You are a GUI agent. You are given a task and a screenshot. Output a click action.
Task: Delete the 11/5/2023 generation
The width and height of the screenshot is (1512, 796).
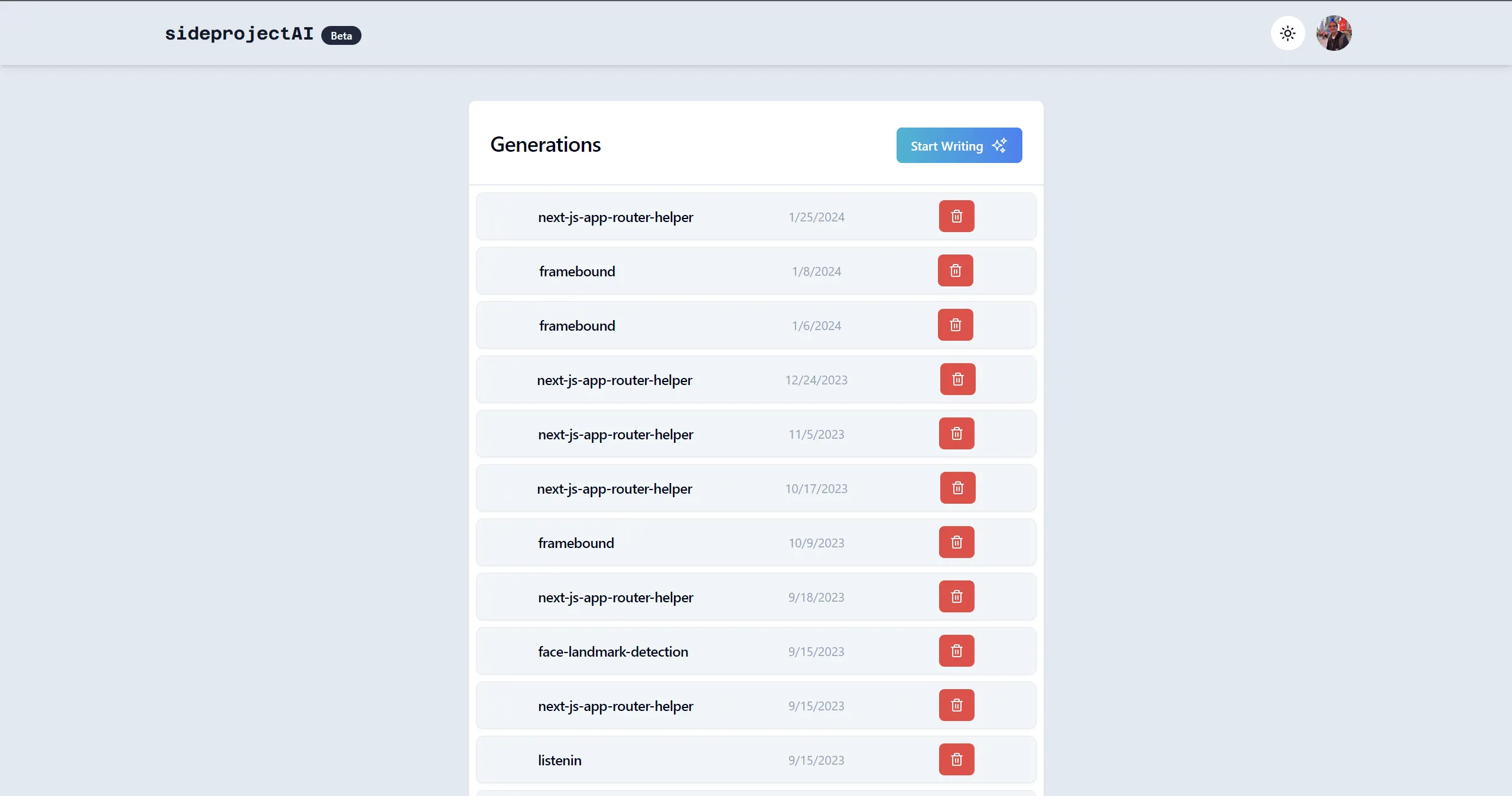[x=956, y=433]
